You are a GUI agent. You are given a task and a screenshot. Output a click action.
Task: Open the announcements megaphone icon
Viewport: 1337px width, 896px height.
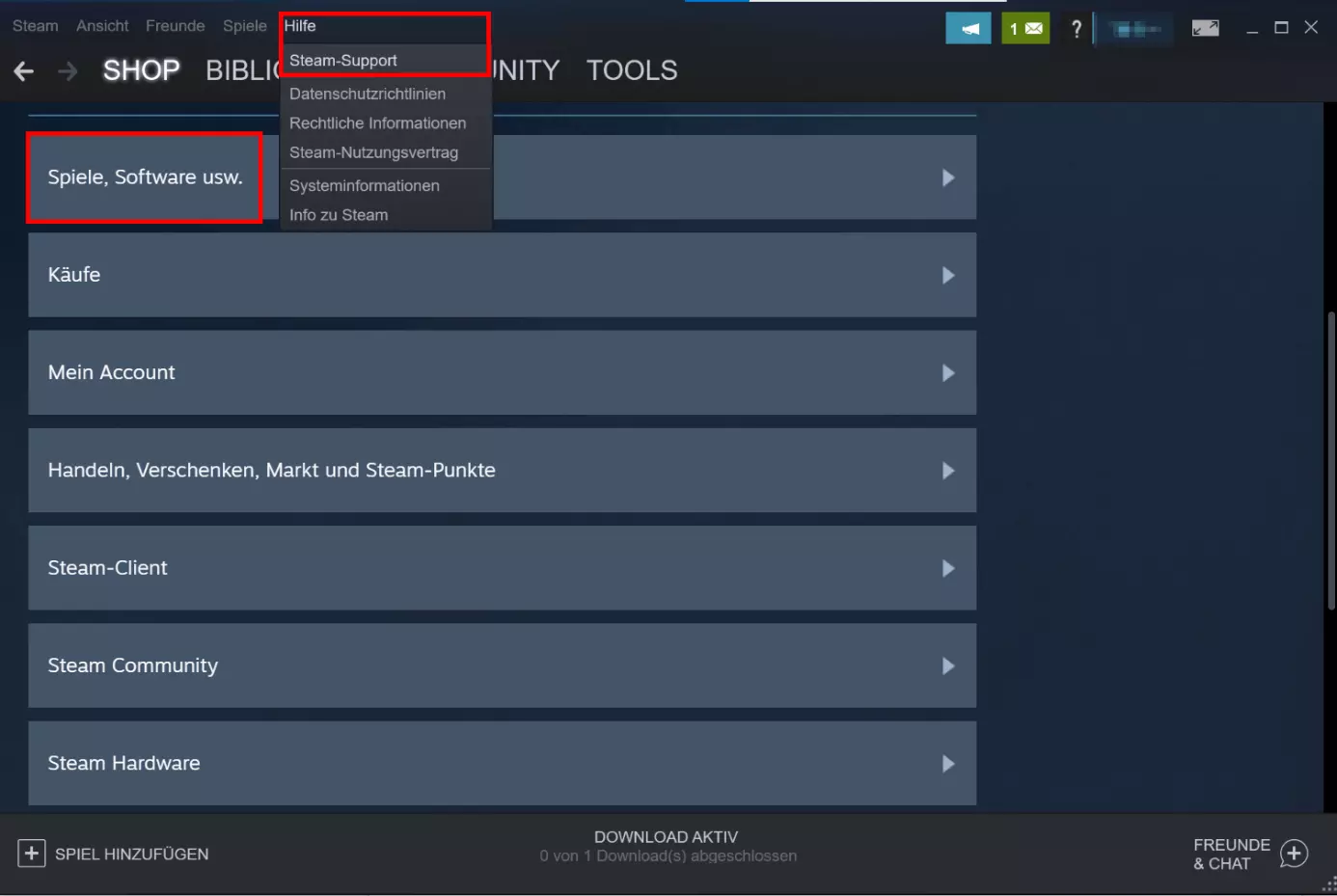point(969,28)
